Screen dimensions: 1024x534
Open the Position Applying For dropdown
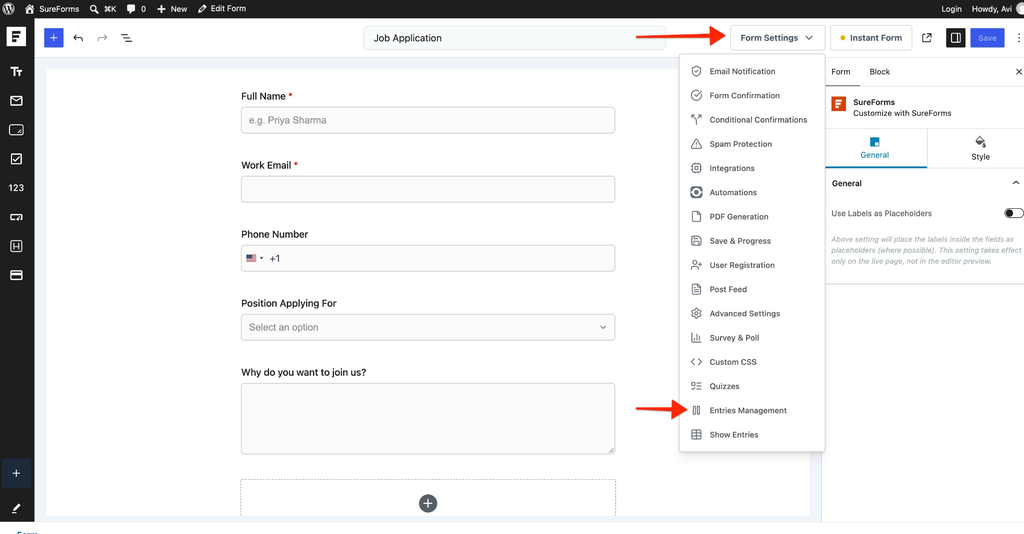(428, 327)
